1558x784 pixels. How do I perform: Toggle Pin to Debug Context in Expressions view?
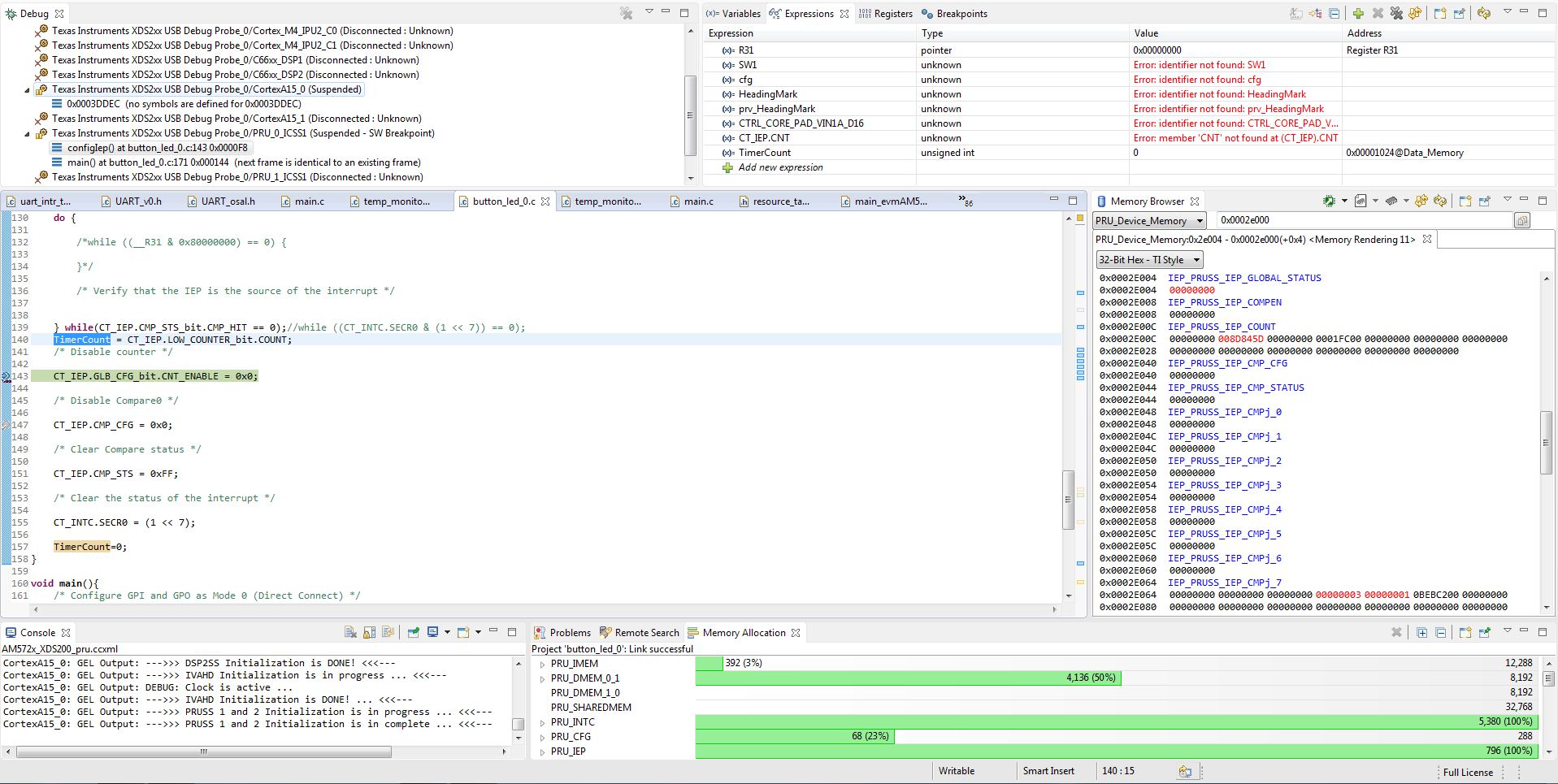1460,13
